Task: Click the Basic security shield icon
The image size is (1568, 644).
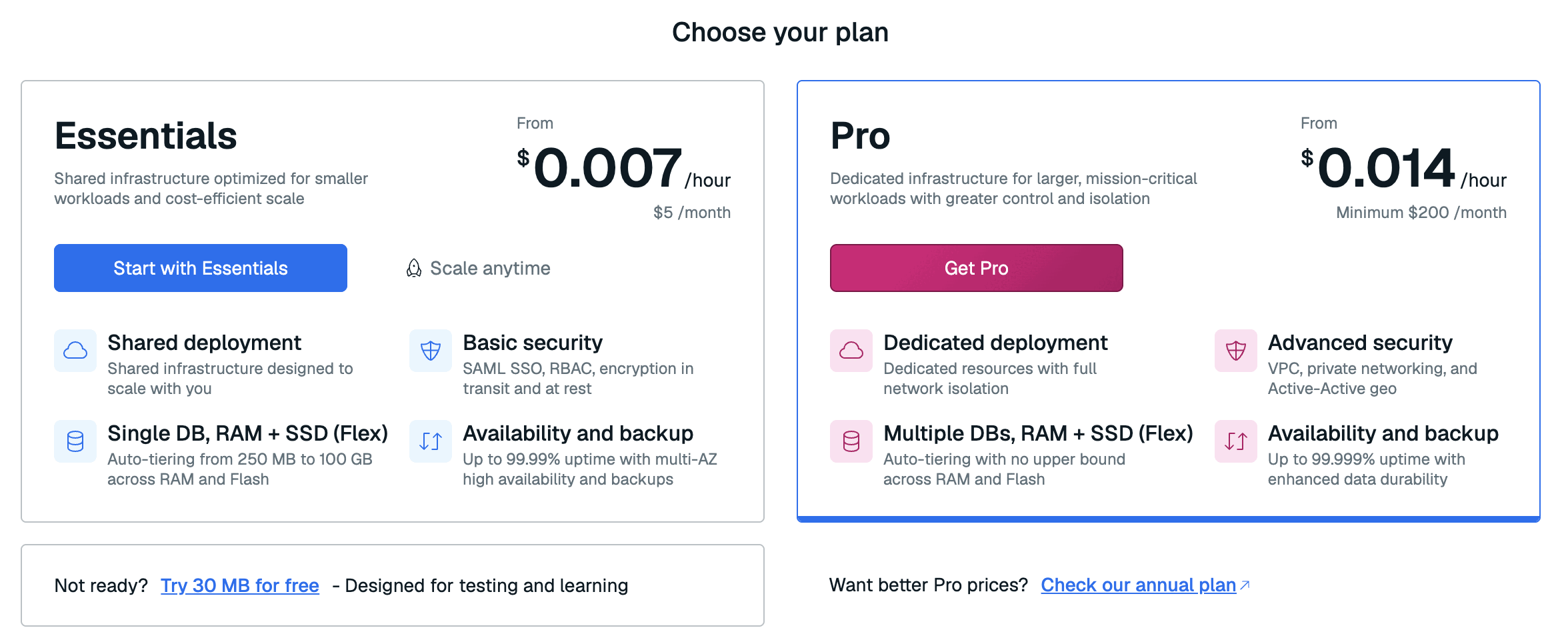Action: [431, 351]
